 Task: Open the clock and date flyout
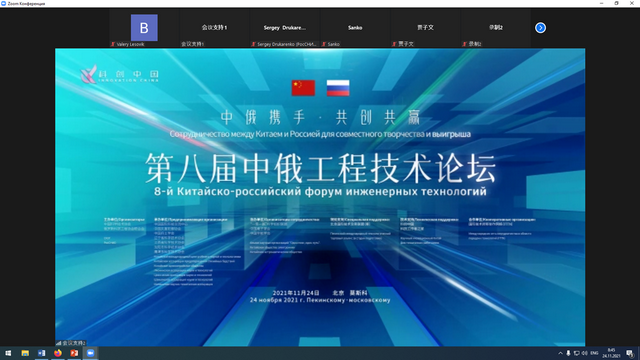point(611,353)
